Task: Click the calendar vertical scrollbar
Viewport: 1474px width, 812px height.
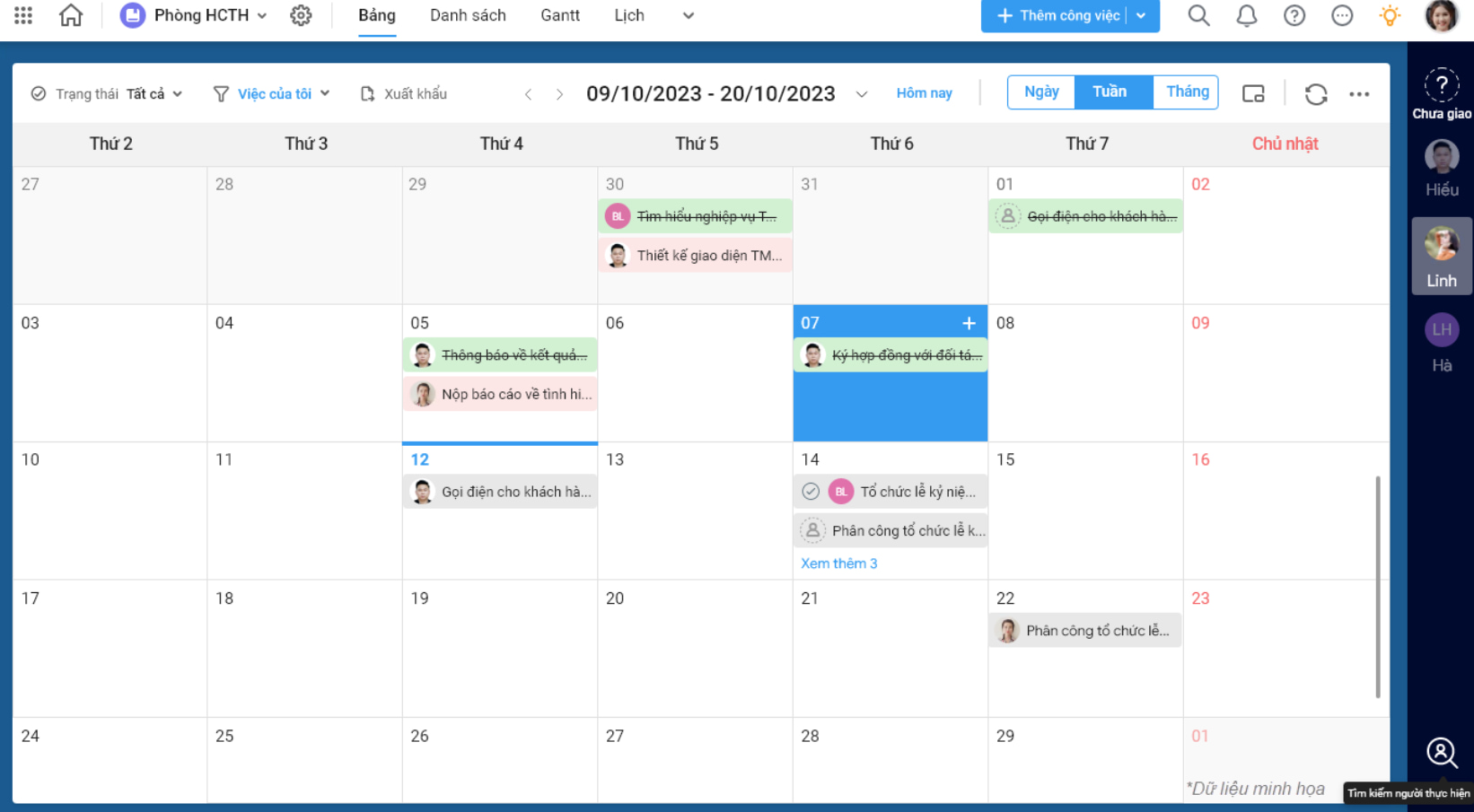Action: 1378,588
